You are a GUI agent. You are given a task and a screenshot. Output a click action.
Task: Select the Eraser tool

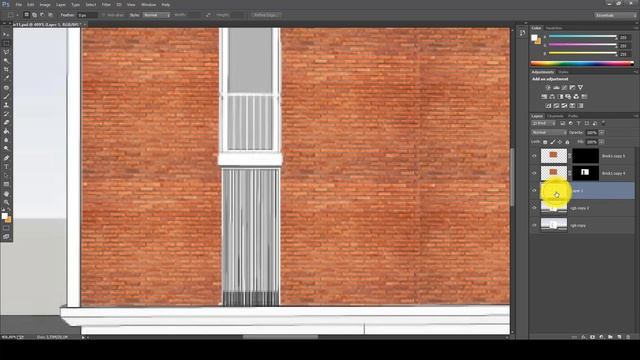6,122
